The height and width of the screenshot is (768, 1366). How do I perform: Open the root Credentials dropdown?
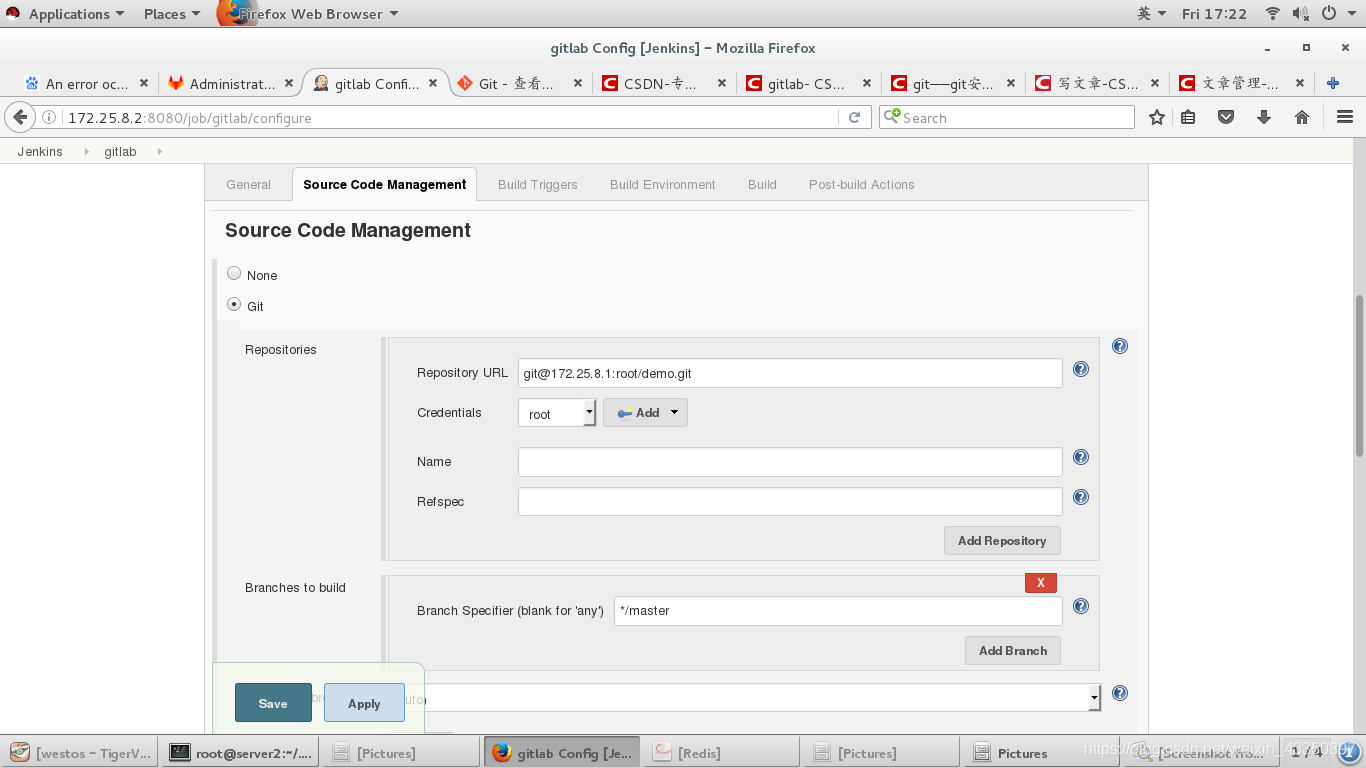pyautogui.click(x=557, y=413)
